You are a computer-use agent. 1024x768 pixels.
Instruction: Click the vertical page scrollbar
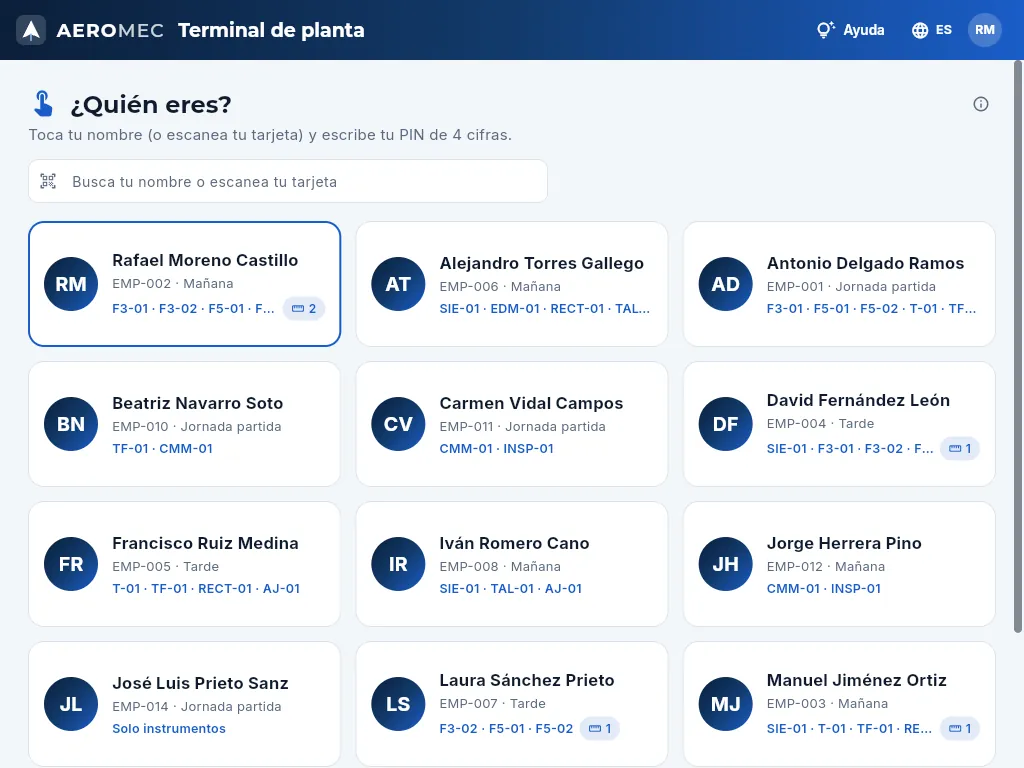pos(1017,346)
